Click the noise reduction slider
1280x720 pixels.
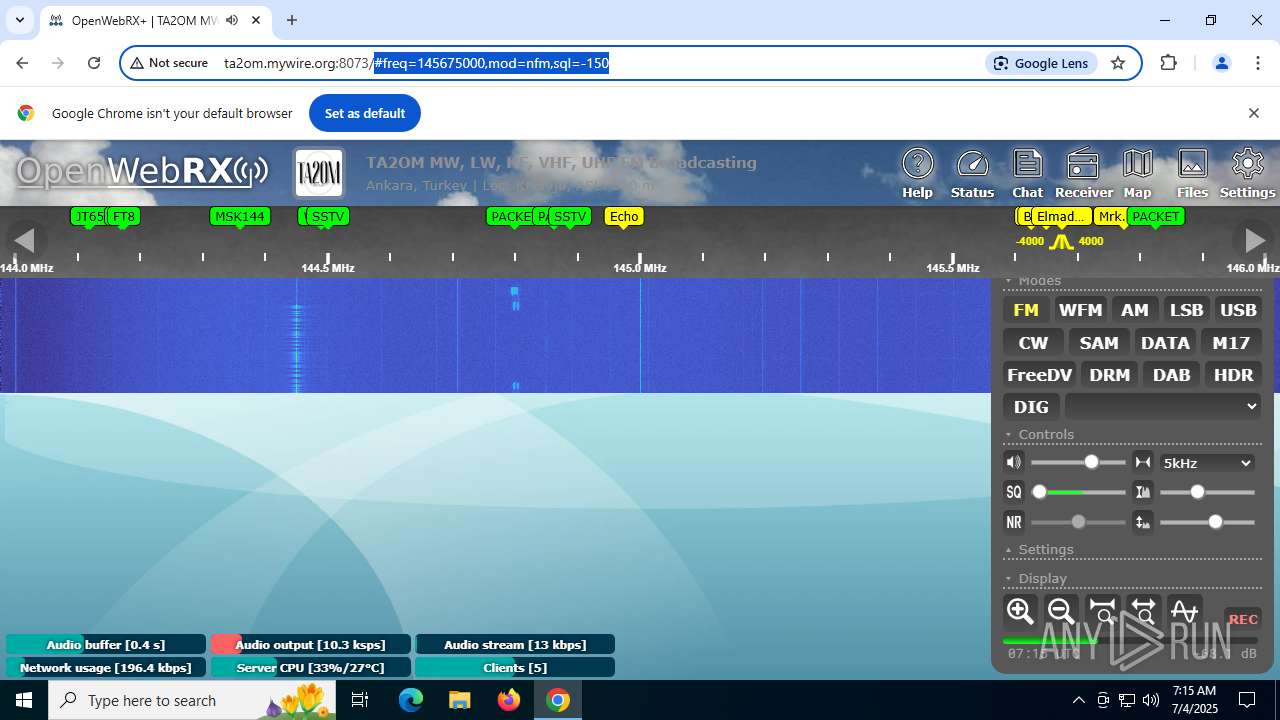point(1078,522)
